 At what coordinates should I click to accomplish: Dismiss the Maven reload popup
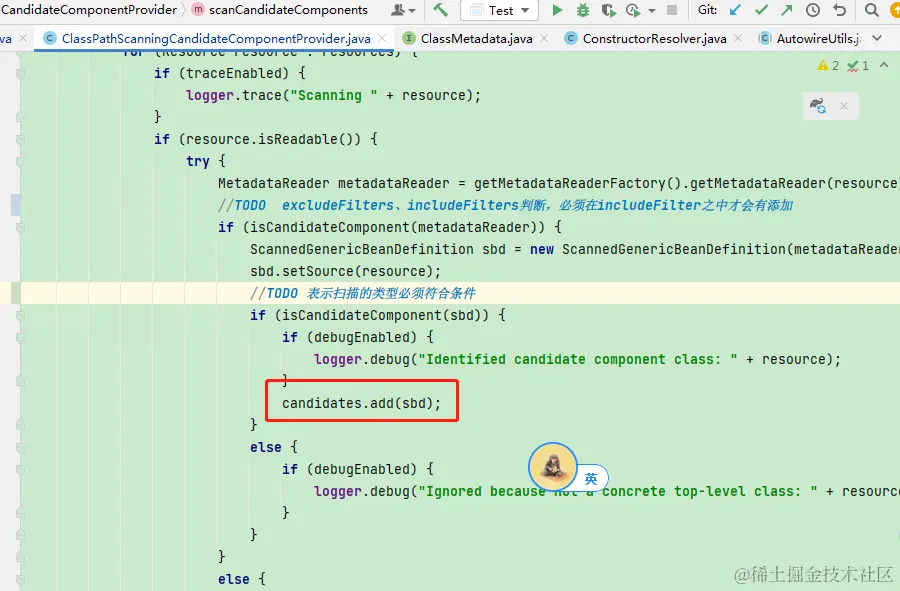(x=844, y=106)
